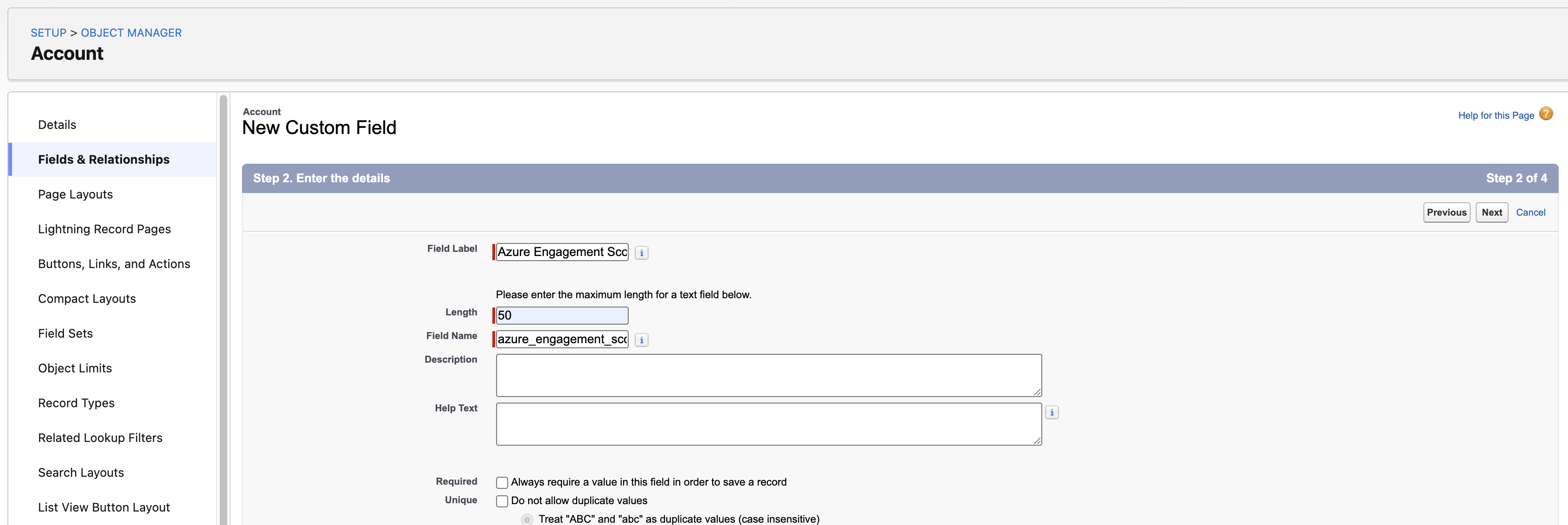This screenshot has width=1568, height=525.
Task: Click the info icon beside Field Label
Action: (641, 253)
